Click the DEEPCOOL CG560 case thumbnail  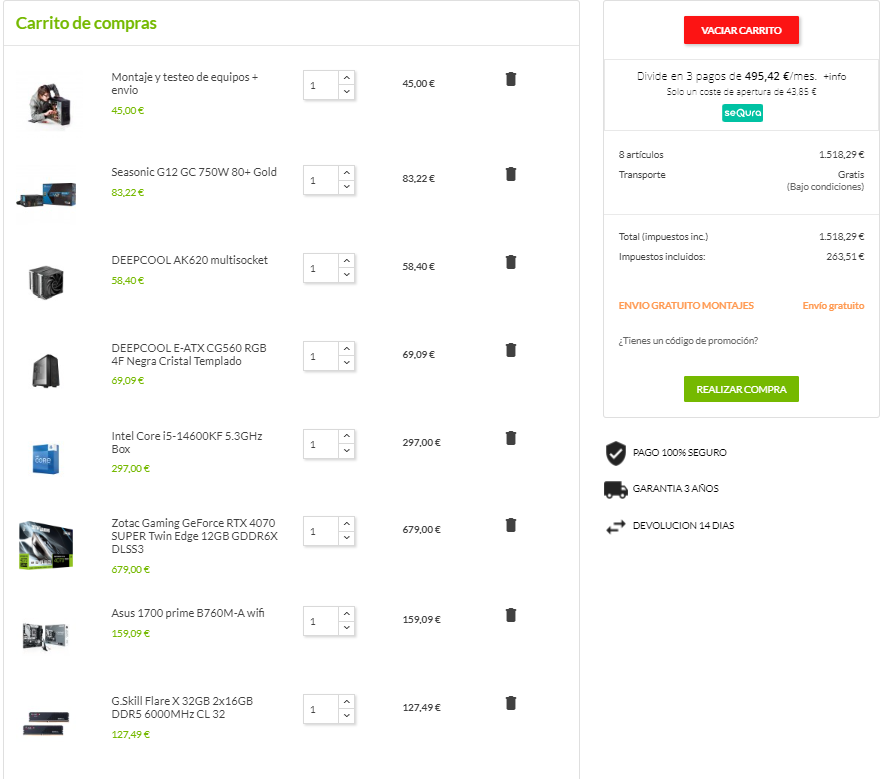tap(46, 371)
